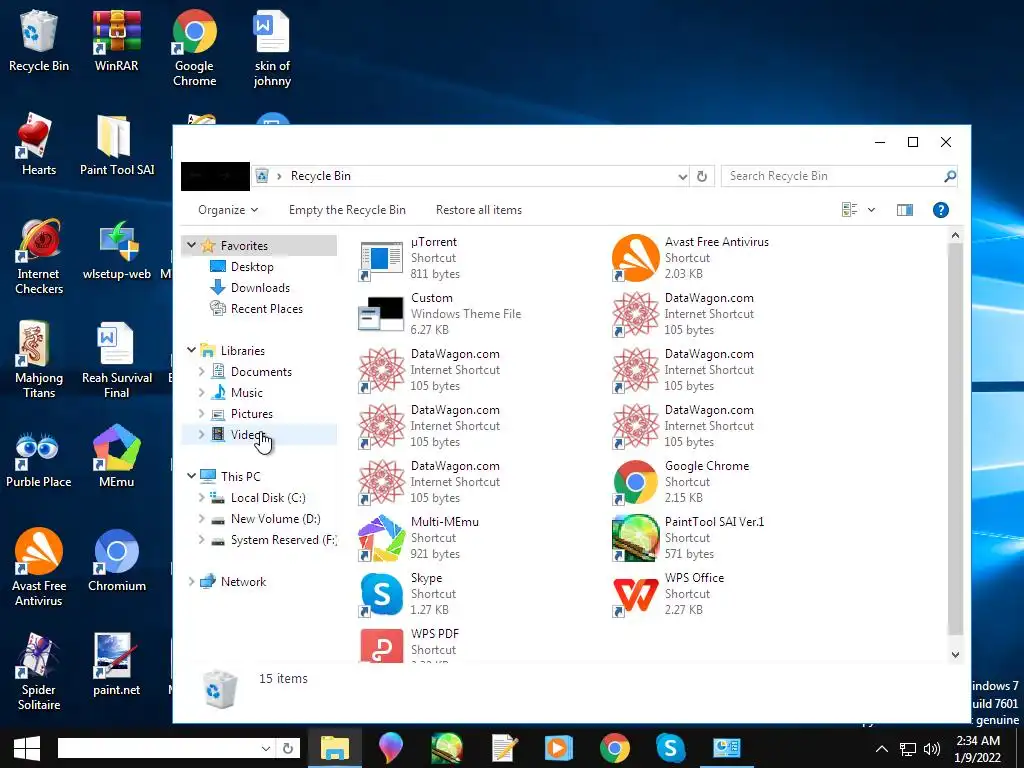Open the Organize menu

(228, 210)
